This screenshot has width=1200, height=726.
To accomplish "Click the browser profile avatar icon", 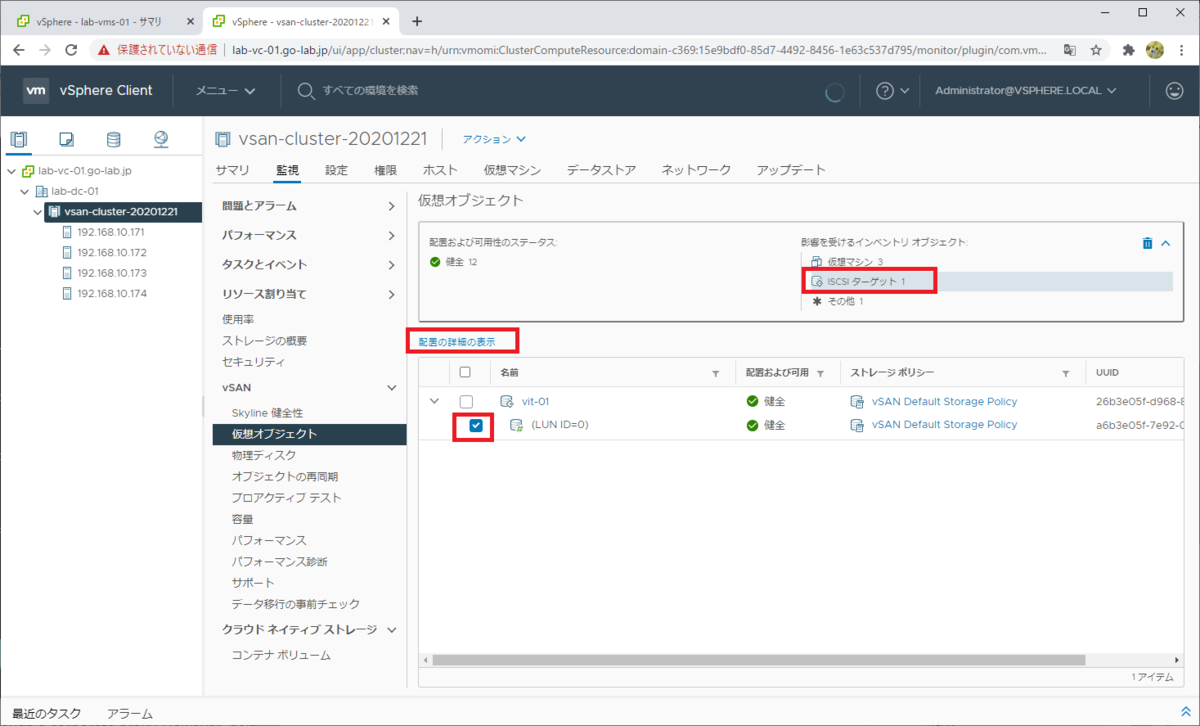I will (x=1155, y=50).
